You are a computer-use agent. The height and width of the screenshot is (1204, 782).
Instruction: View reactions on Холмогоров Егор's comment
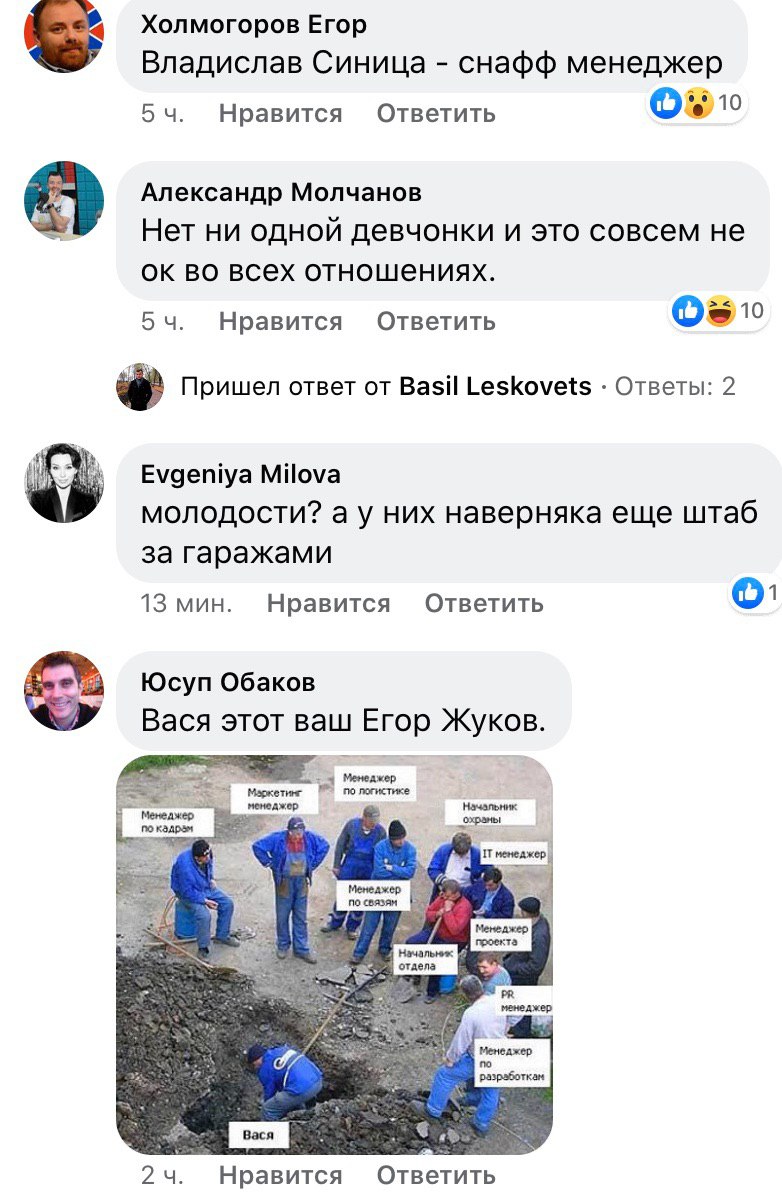[697, 102]
